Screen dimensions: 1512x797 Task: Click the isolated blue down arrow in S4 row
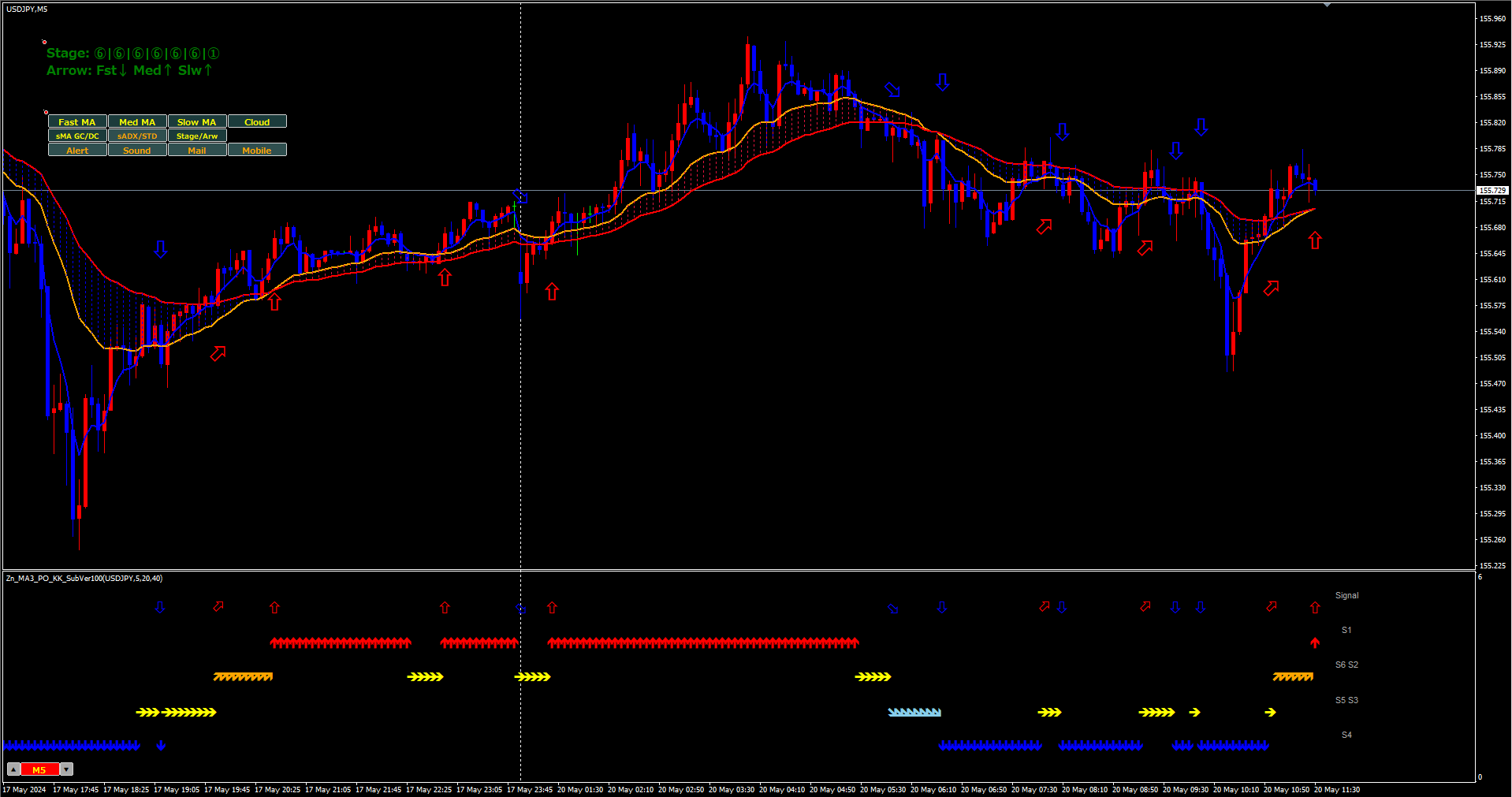[161, 745]
